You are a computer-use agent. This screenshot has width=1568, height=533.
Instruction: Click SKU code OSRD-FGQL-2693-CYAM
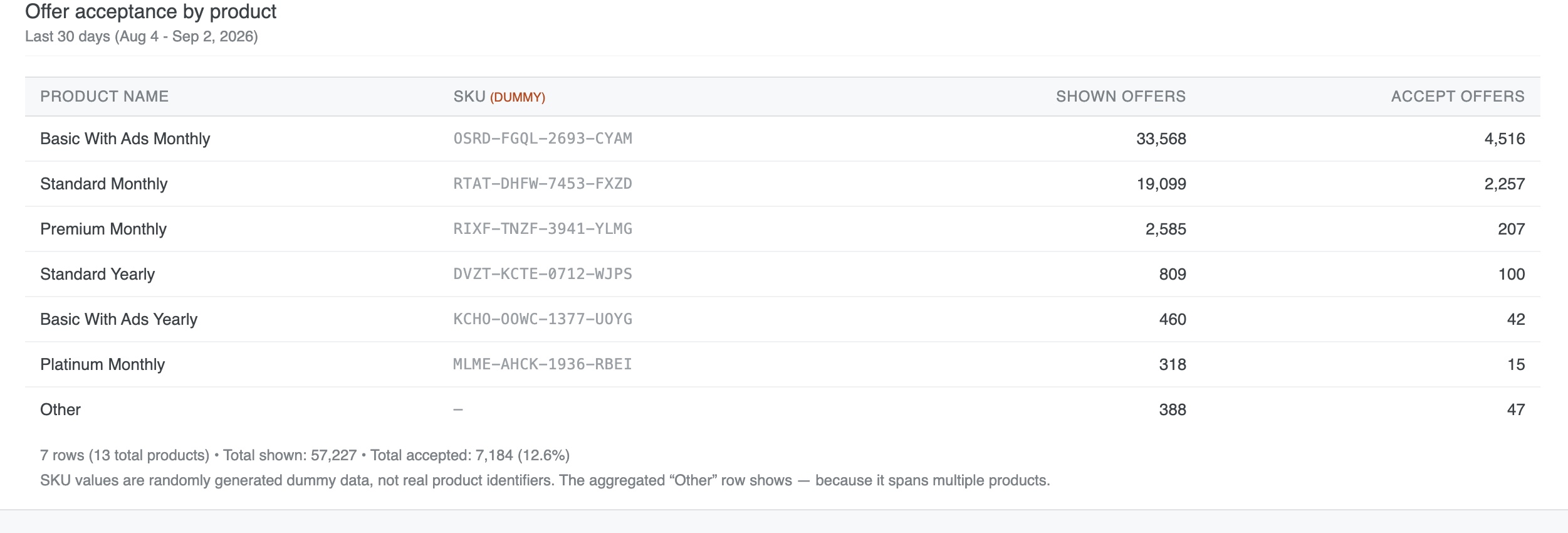(543, 139)
